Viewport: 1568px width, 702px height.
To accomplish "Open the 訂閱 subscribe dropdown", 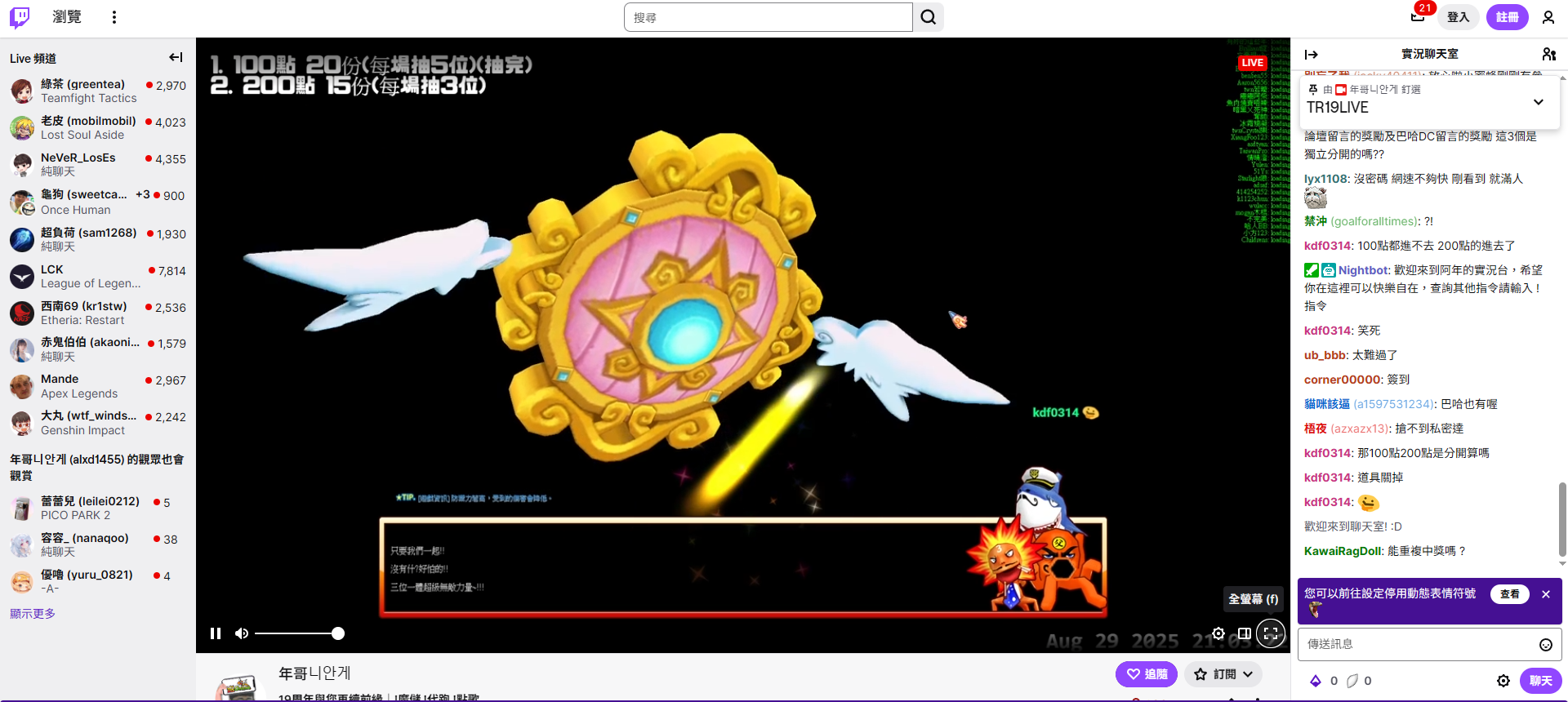I will coord(1223,674).
